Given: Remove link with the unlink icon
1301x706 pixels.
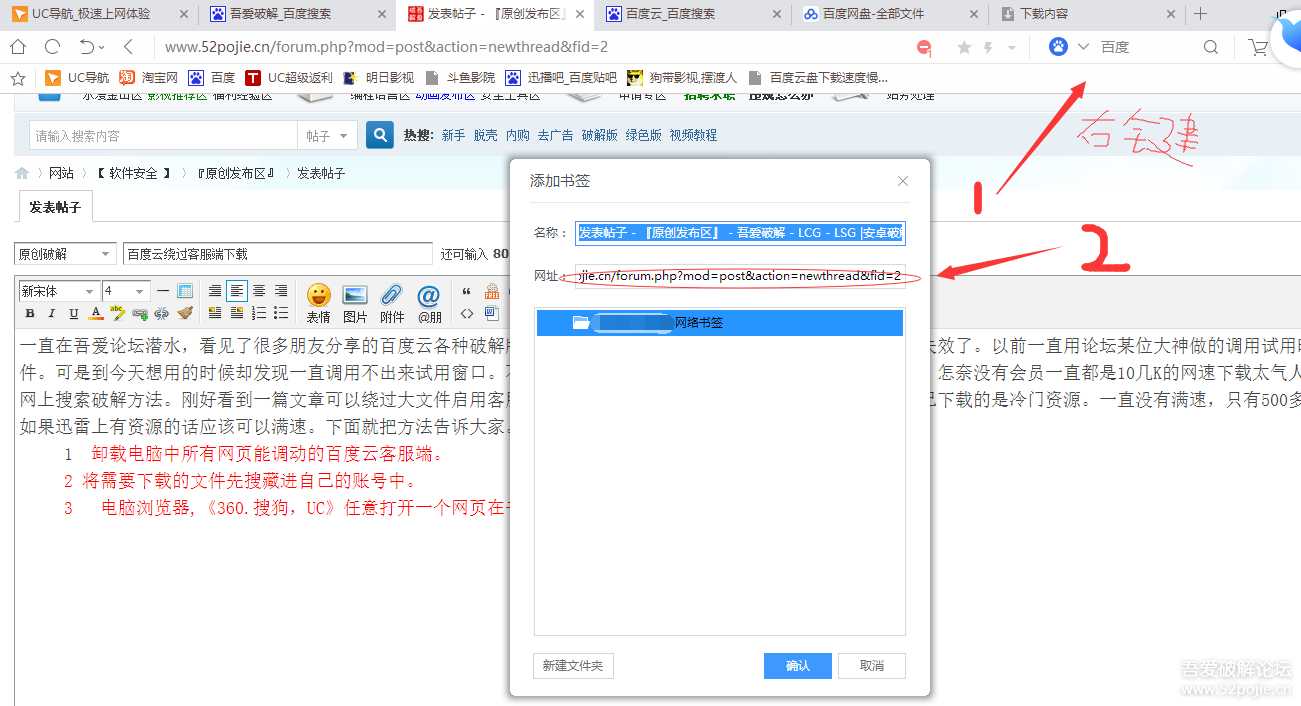Looking at the screenshot, I should pos(162,313).
